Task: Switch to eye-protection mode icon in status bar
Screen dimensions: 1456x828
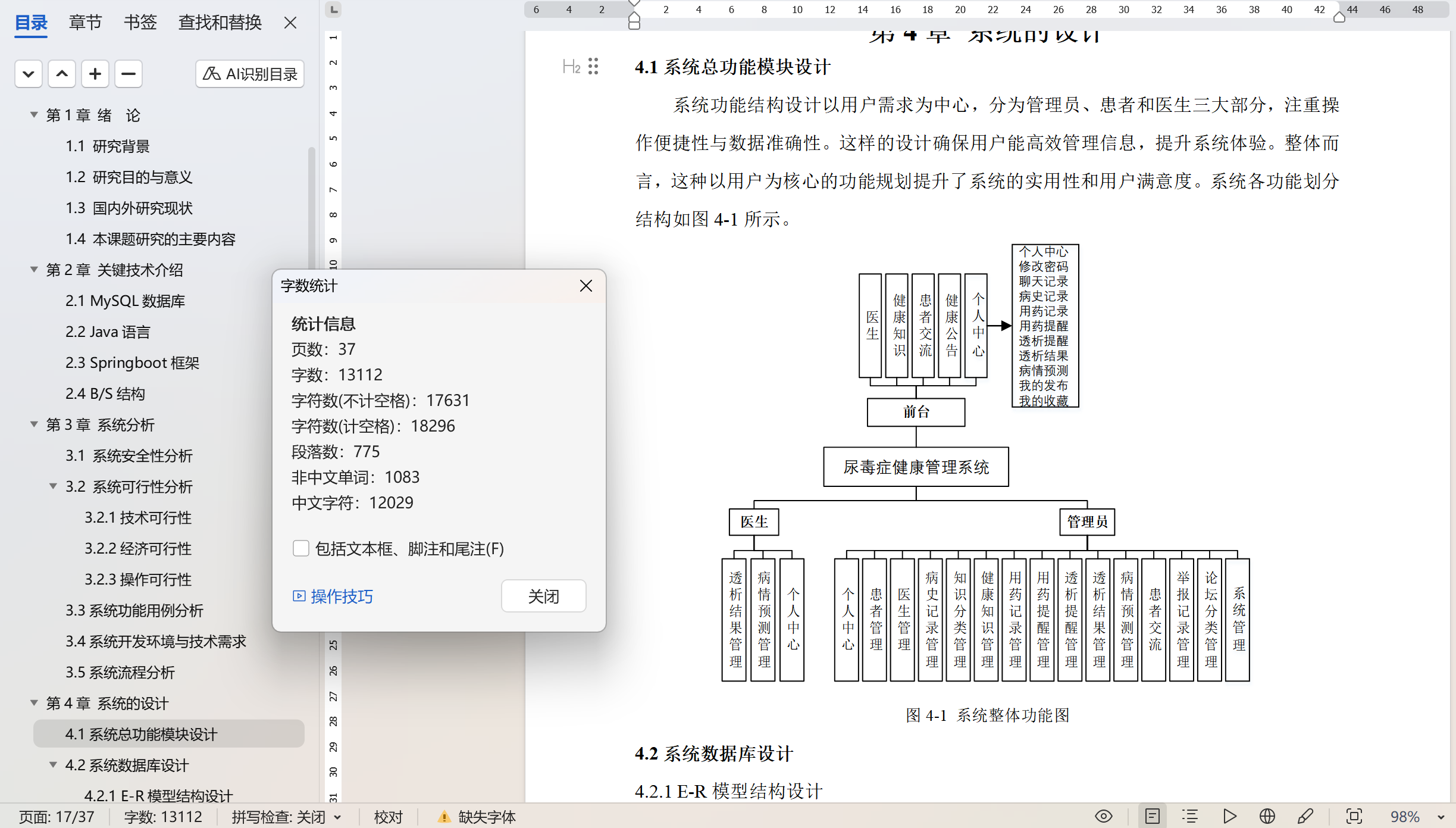Action: (x=1103, y=816)
